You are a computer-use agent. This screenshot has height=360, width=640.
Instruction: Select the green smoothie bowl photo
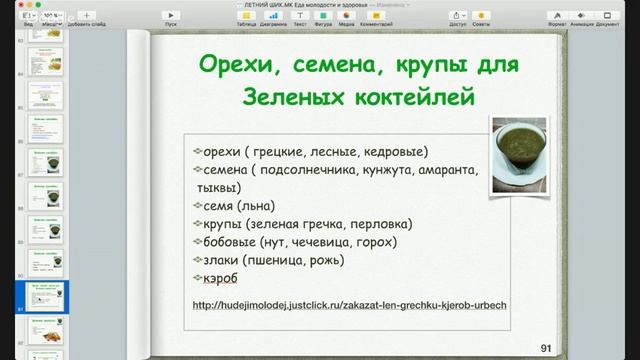[x=519, y=155]
